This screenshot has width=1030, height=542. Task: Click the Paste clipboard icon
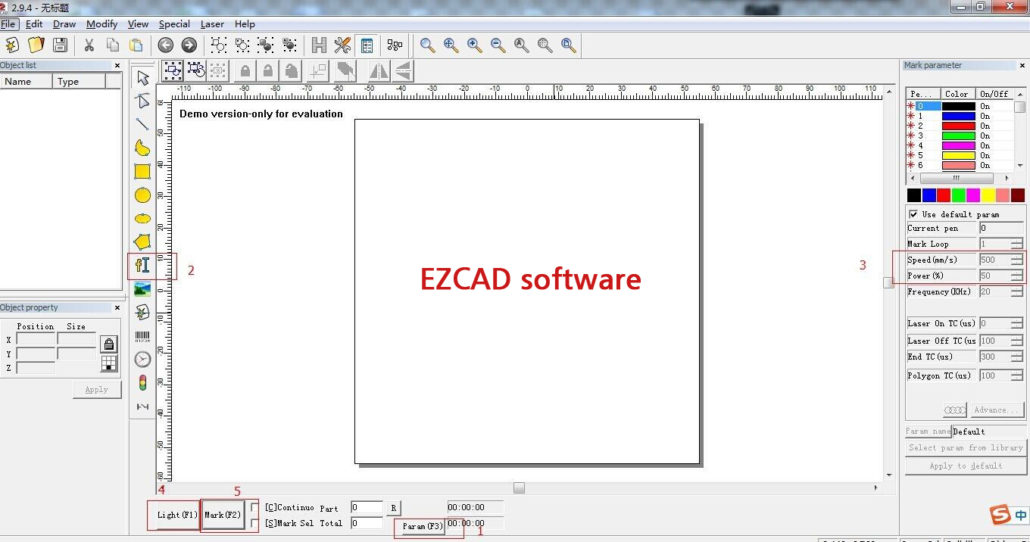tap(136, 45)
